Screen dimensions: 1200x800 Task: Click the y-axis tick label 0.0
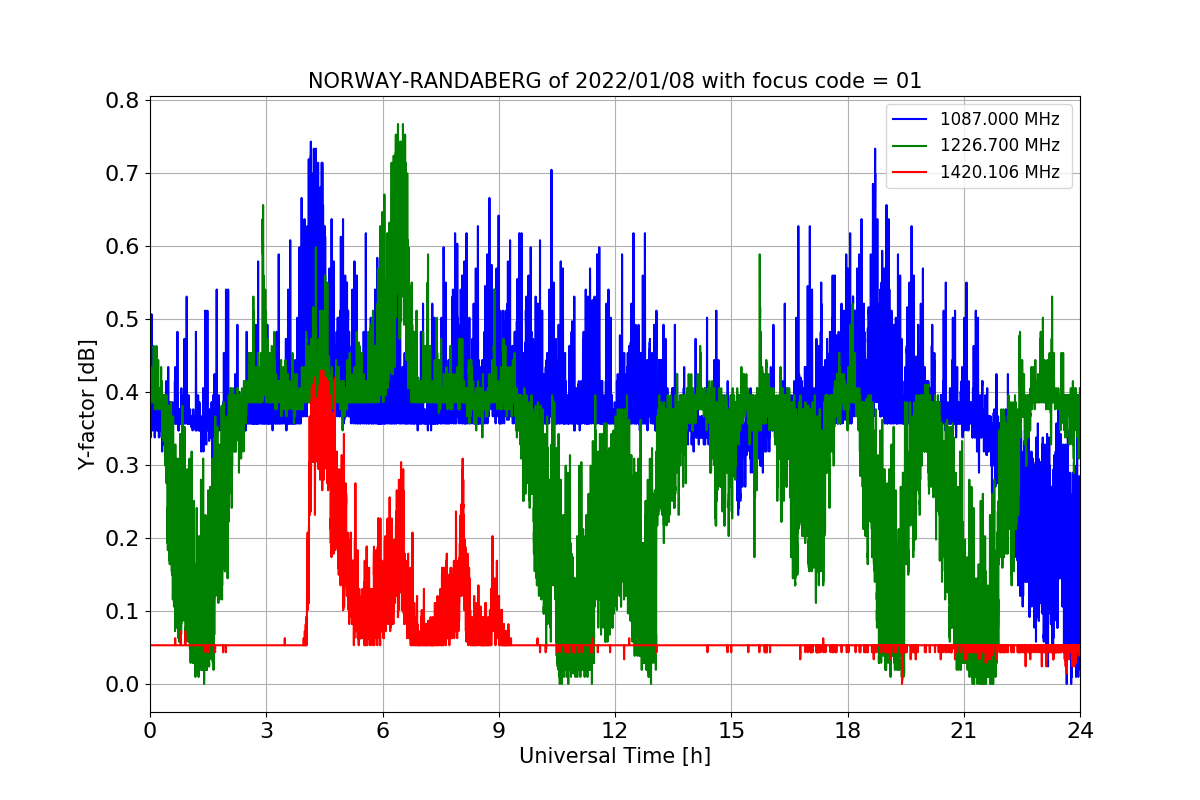(x=123, y=685)
